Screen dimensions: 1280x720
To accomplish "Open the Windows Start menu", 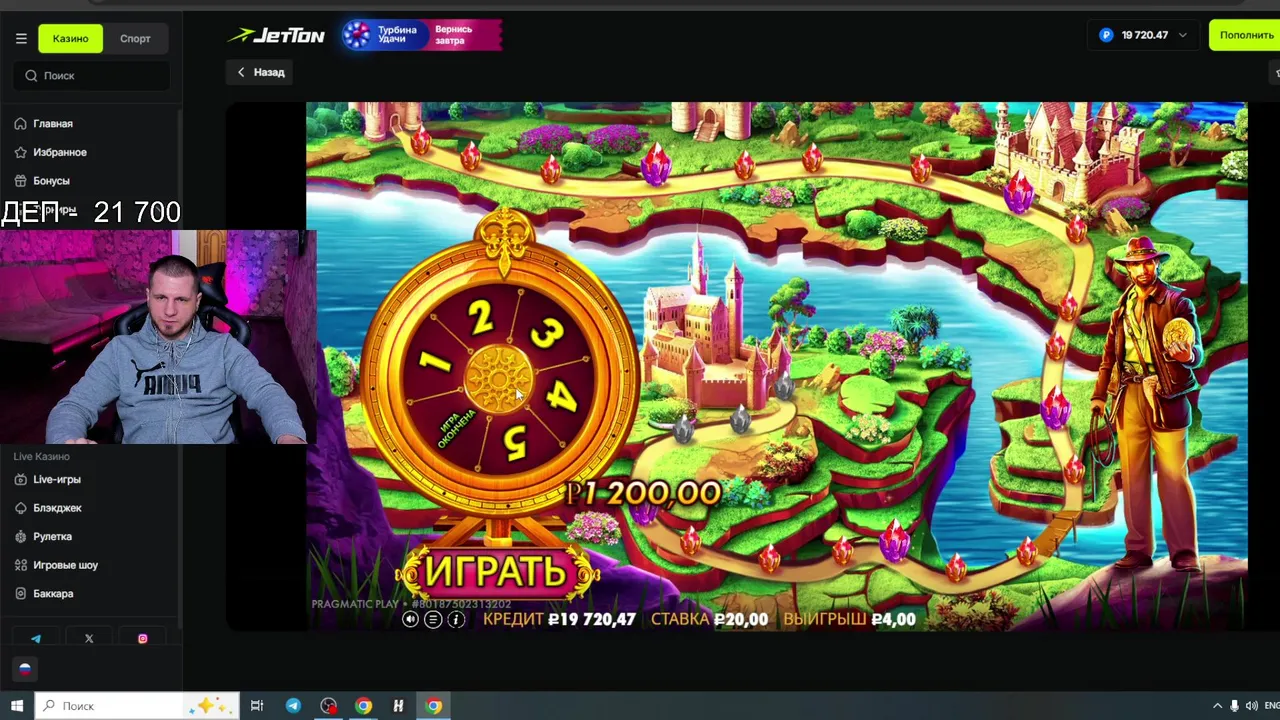I will tap(17, 706).
